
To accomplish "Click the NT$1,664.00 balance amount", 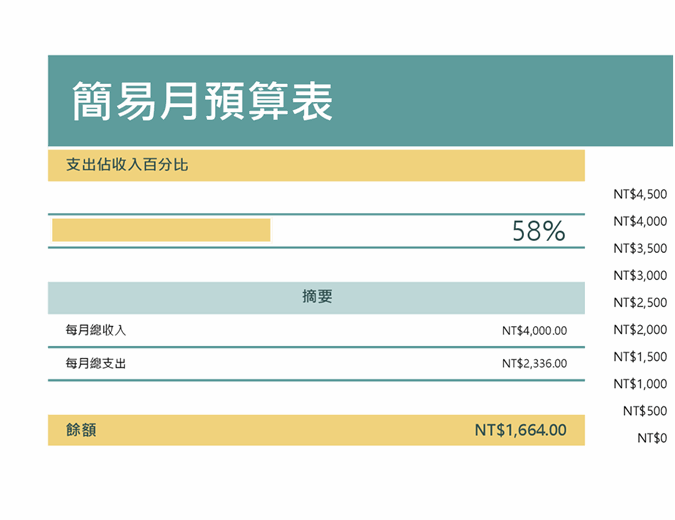I will (520, 430).
